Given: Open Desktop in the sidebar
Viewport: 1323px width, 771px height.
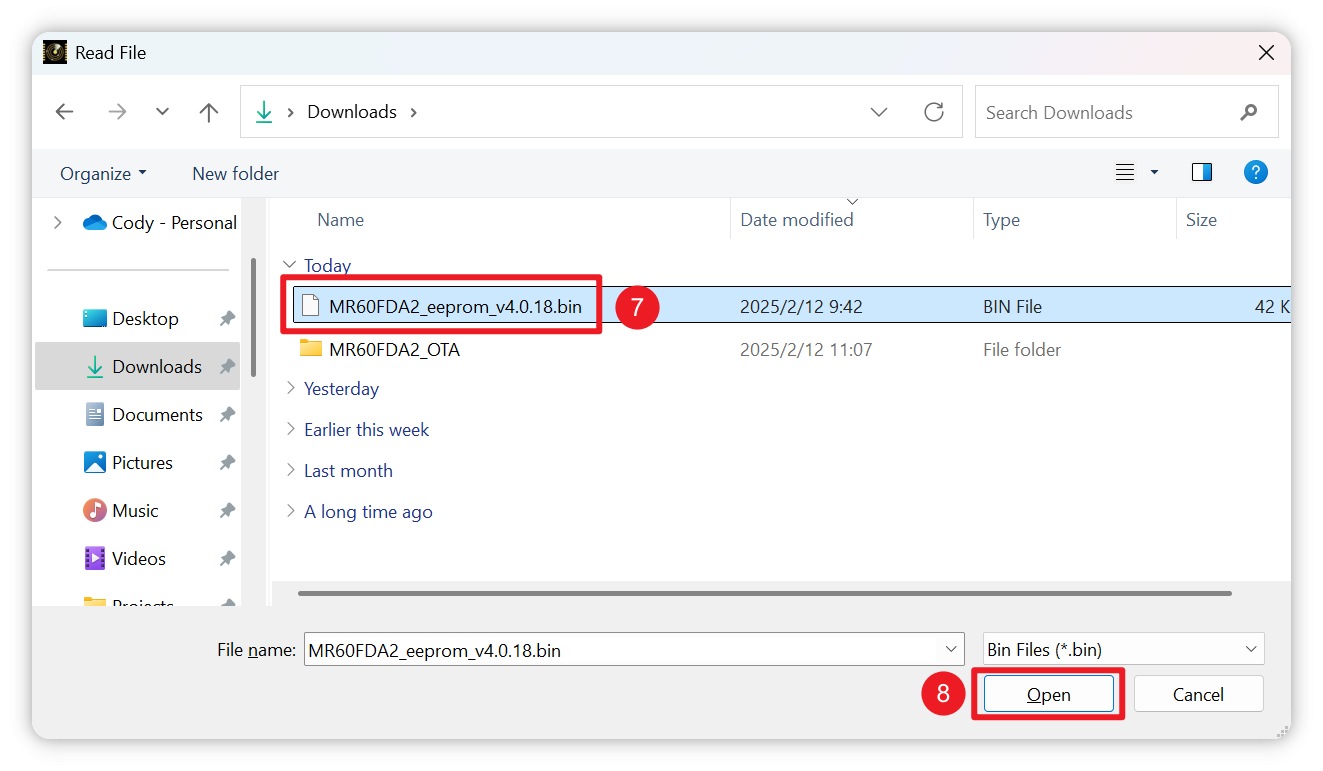Looking at the screenshot, I should pyautogui.click(x=145, y=318).
